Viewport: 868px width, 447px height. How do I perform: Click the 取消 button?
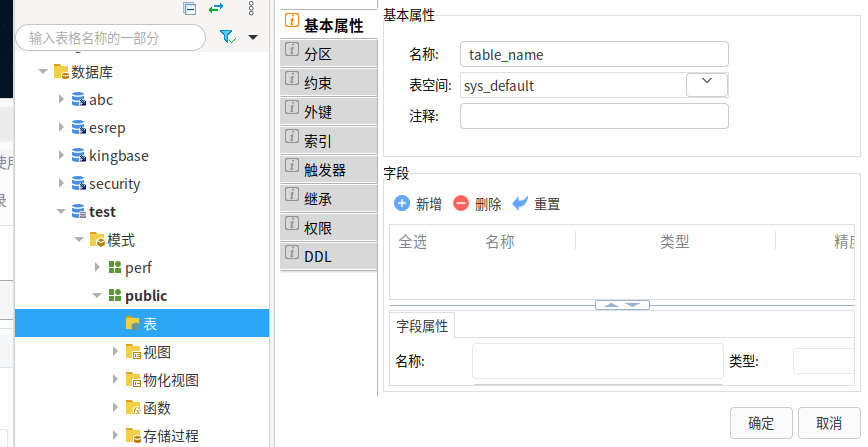pos(829,423)
